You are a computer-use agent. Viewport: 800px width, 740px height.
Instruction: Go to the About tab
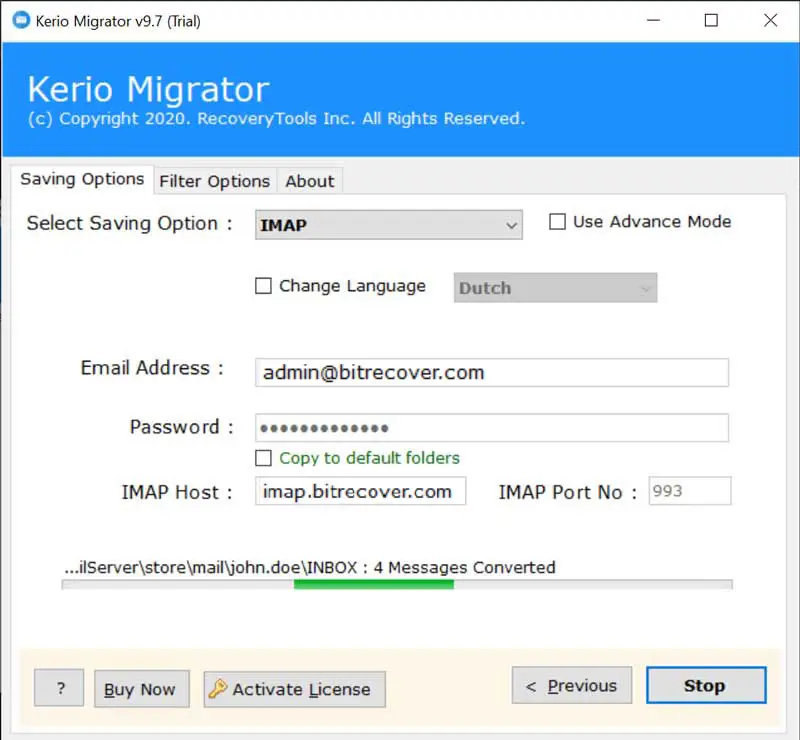click(x=310, y=181)
